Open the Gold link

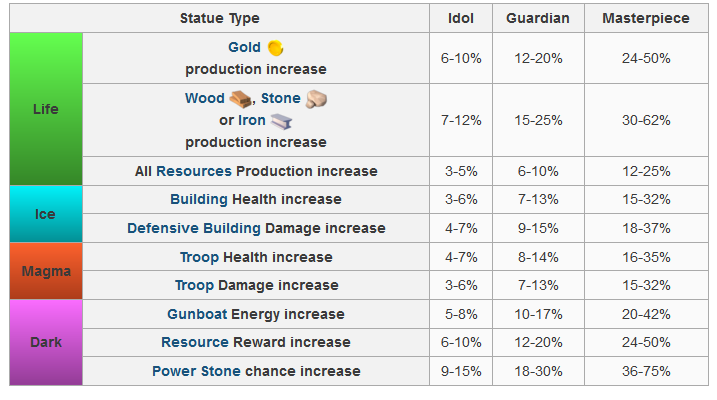pos(244,47)
